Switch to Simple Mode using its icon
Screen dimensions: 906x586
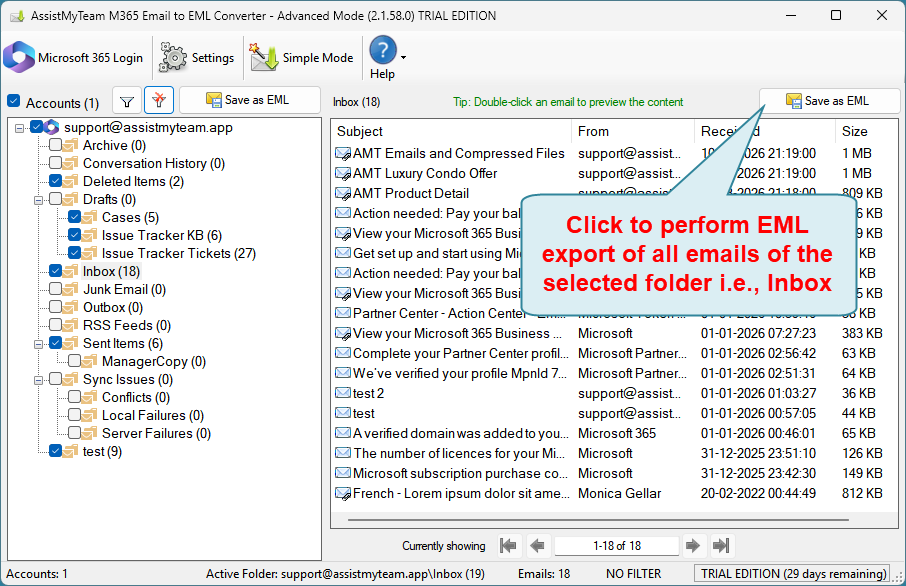[x=264, y=57]
